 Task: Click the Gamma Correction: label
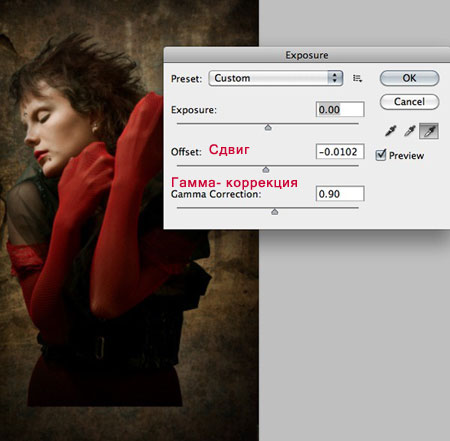point(216,194)
